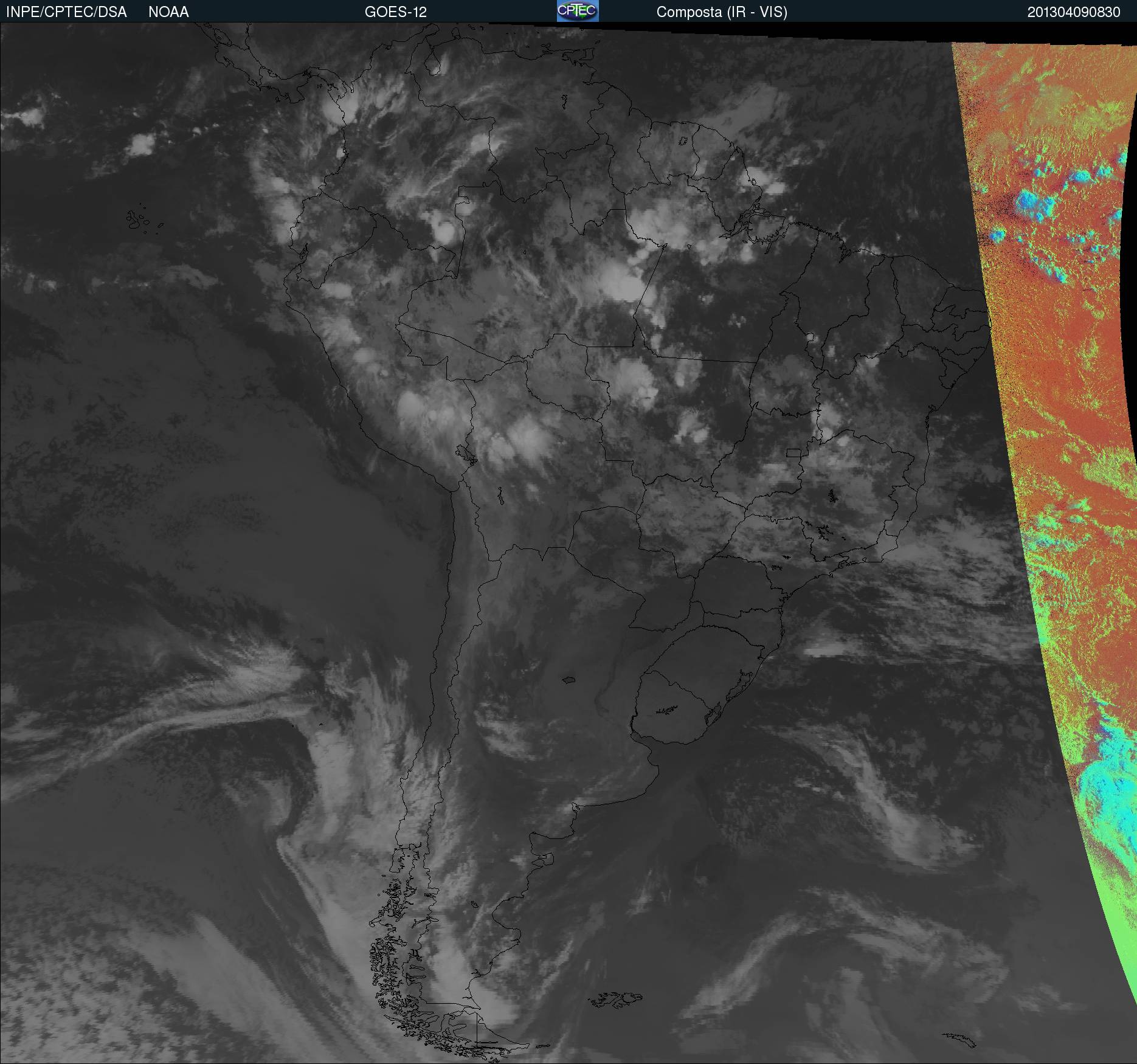1137x1064 pixels.
Task: Select the Composta (IR - VIS) label
Action: point(722,12)
